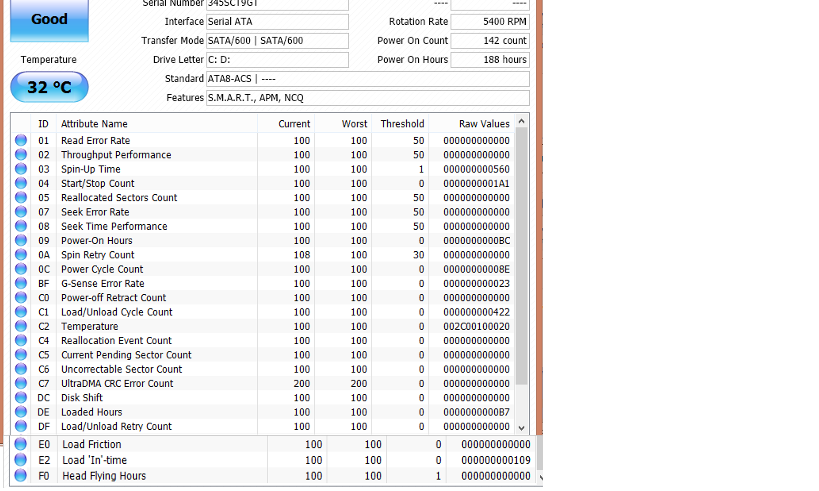Image resolution: width=819 pixels, height=491 pixels.
Task: Click the Loaded Hours status icon
Action: (x=21, y=412)
